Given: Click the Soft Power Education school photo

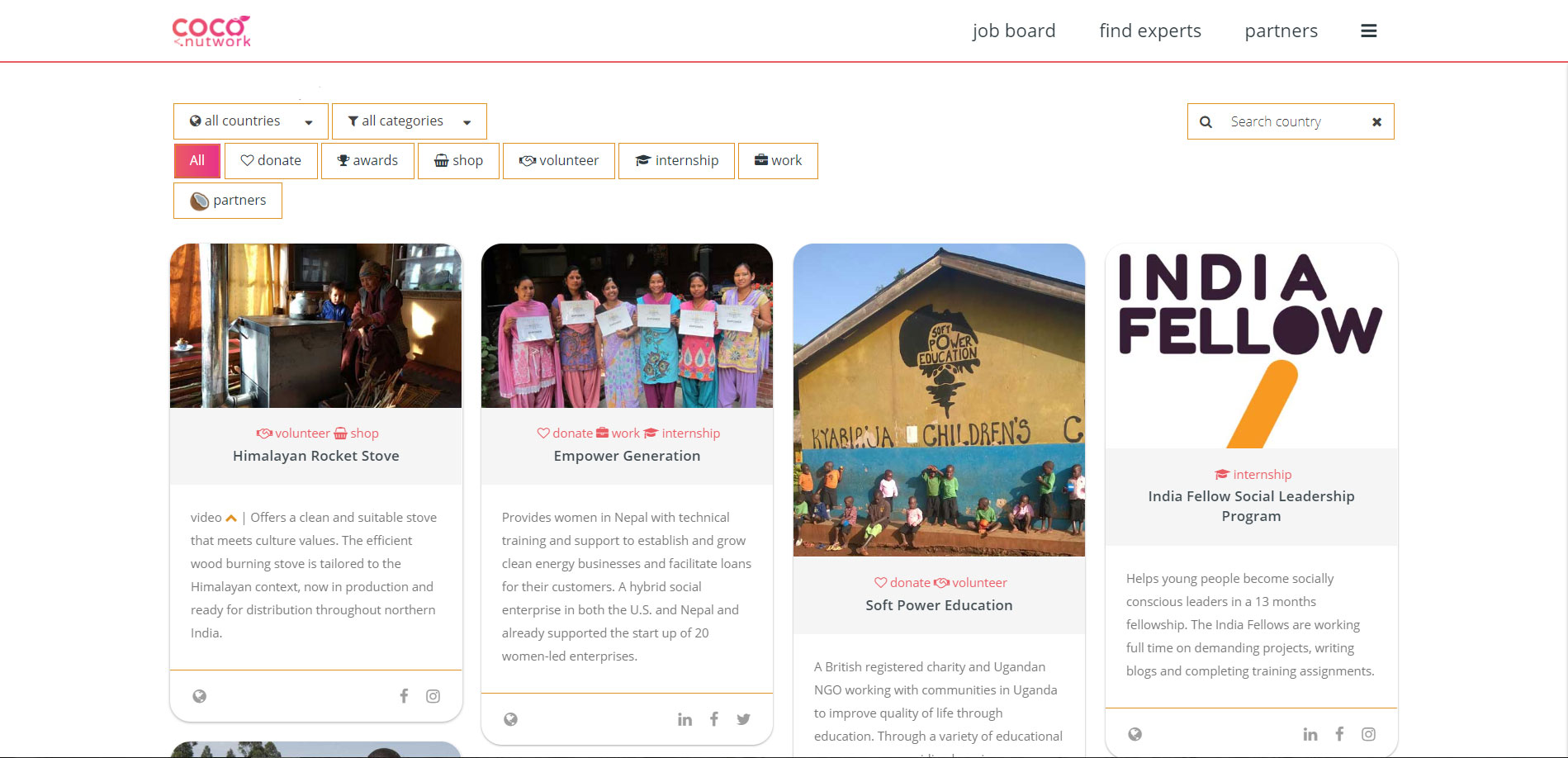Looking at the screenshot, I should click(x=939, y=400).
